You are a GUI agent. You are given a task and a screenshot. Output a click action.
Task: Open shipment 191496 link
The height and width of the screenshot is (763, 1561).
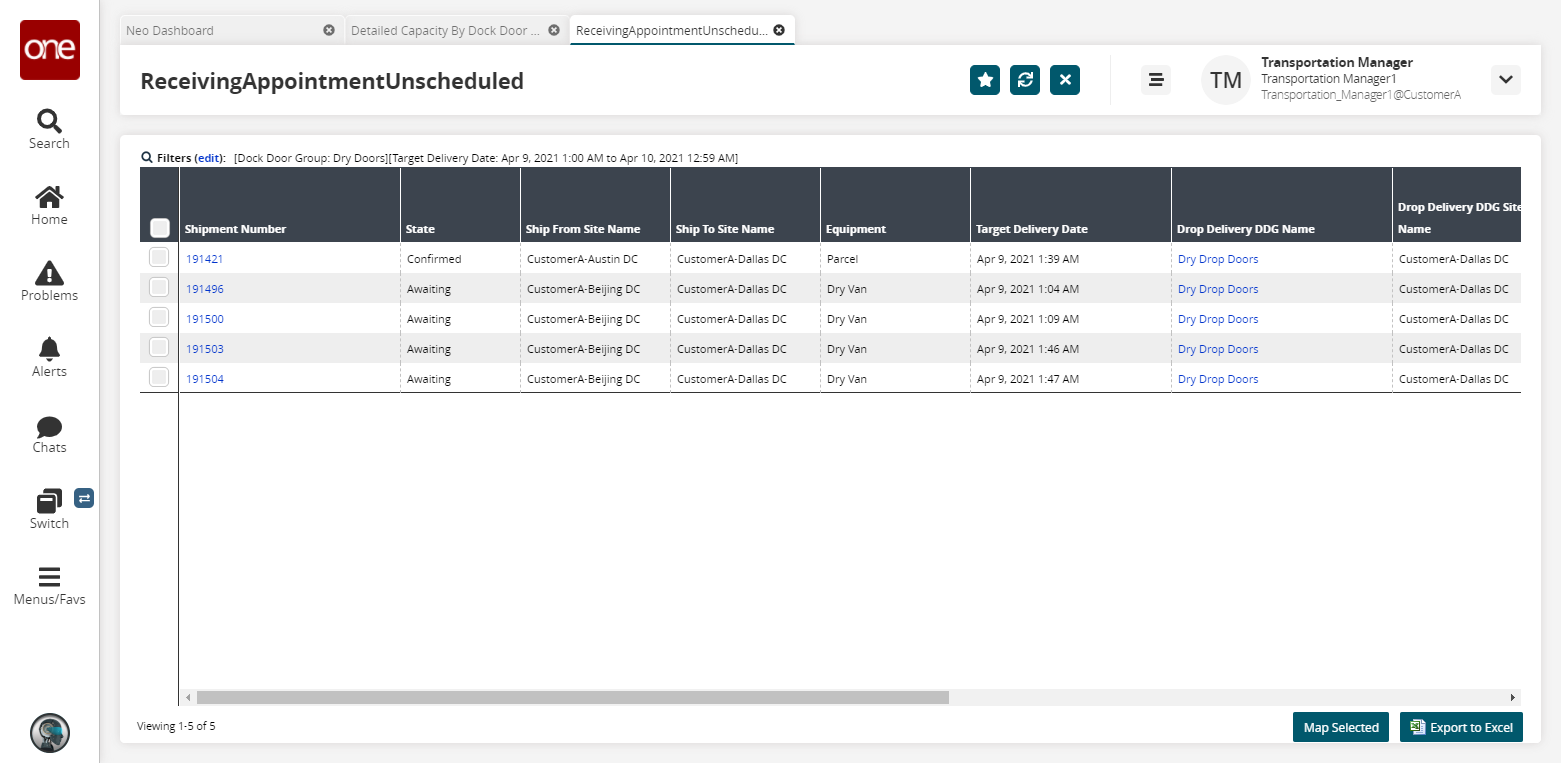tap(205, 289)
